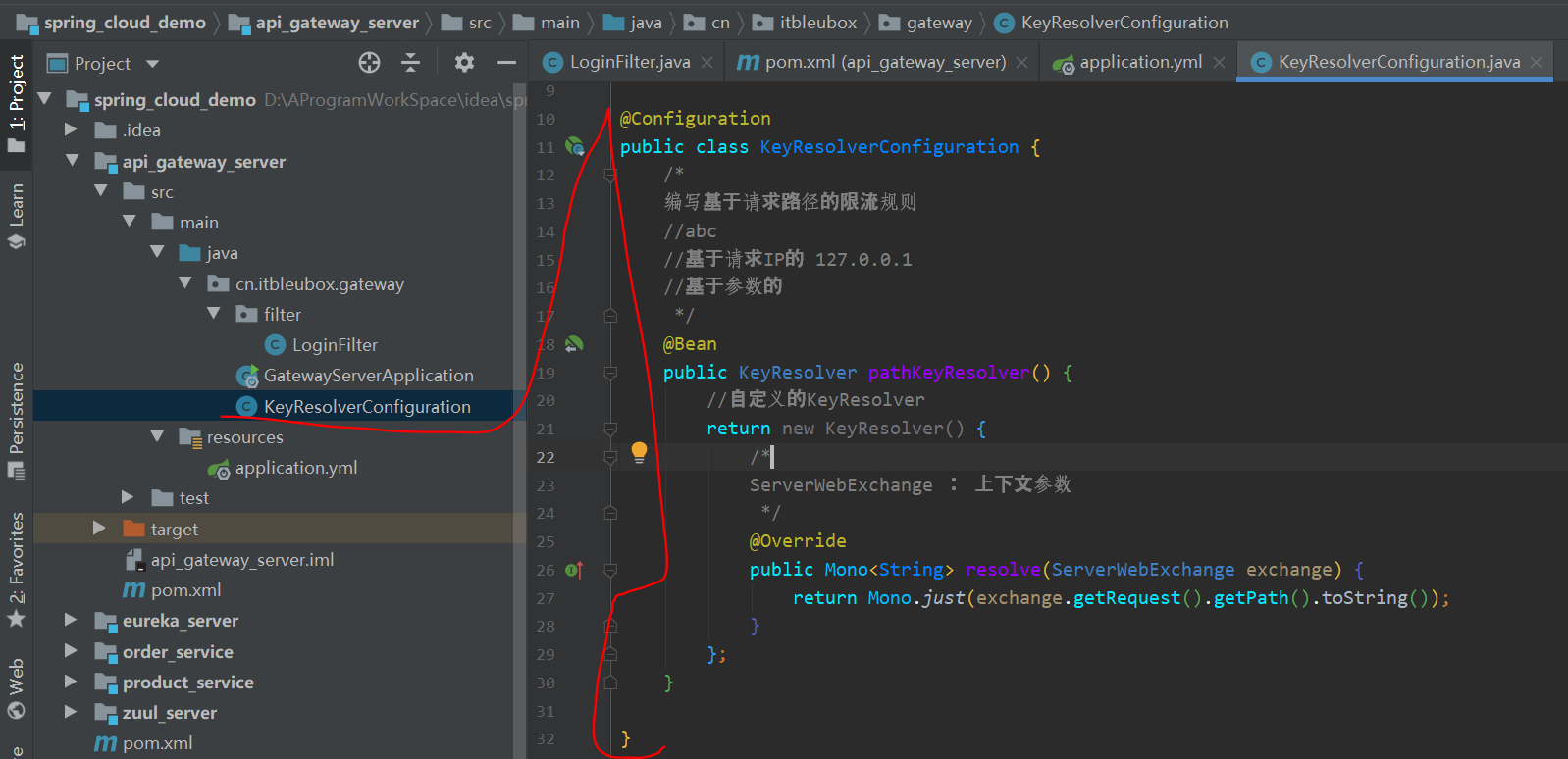
Task: Click the resolve method name on line 26
Action: 1003,570
